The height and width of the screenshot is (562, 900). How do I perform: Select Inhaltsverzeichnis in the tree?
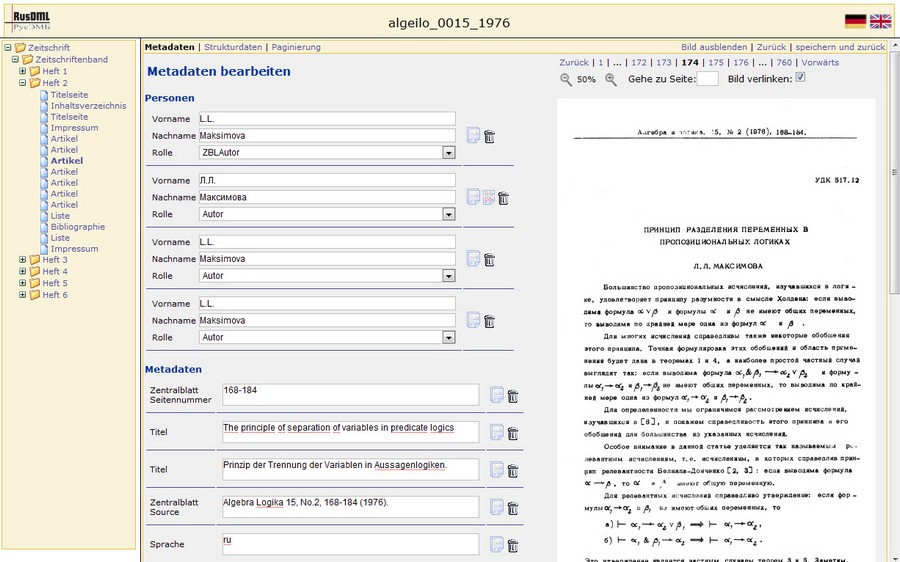(88, 105)
